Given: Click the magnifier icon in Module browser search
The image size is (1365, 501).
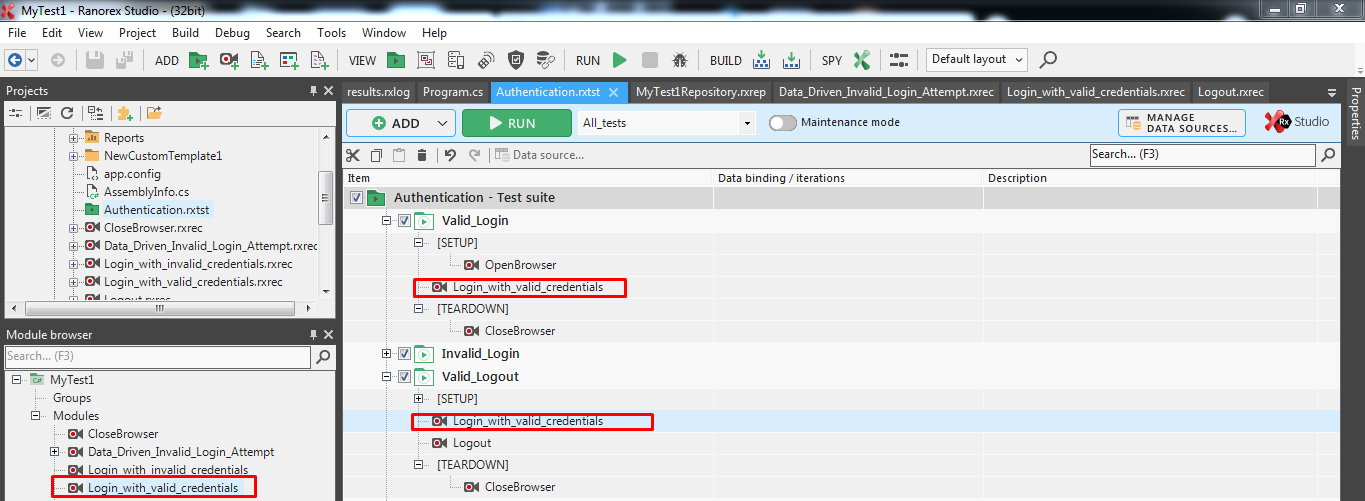Looking at the screenshot, I should (x=324, y=356).
